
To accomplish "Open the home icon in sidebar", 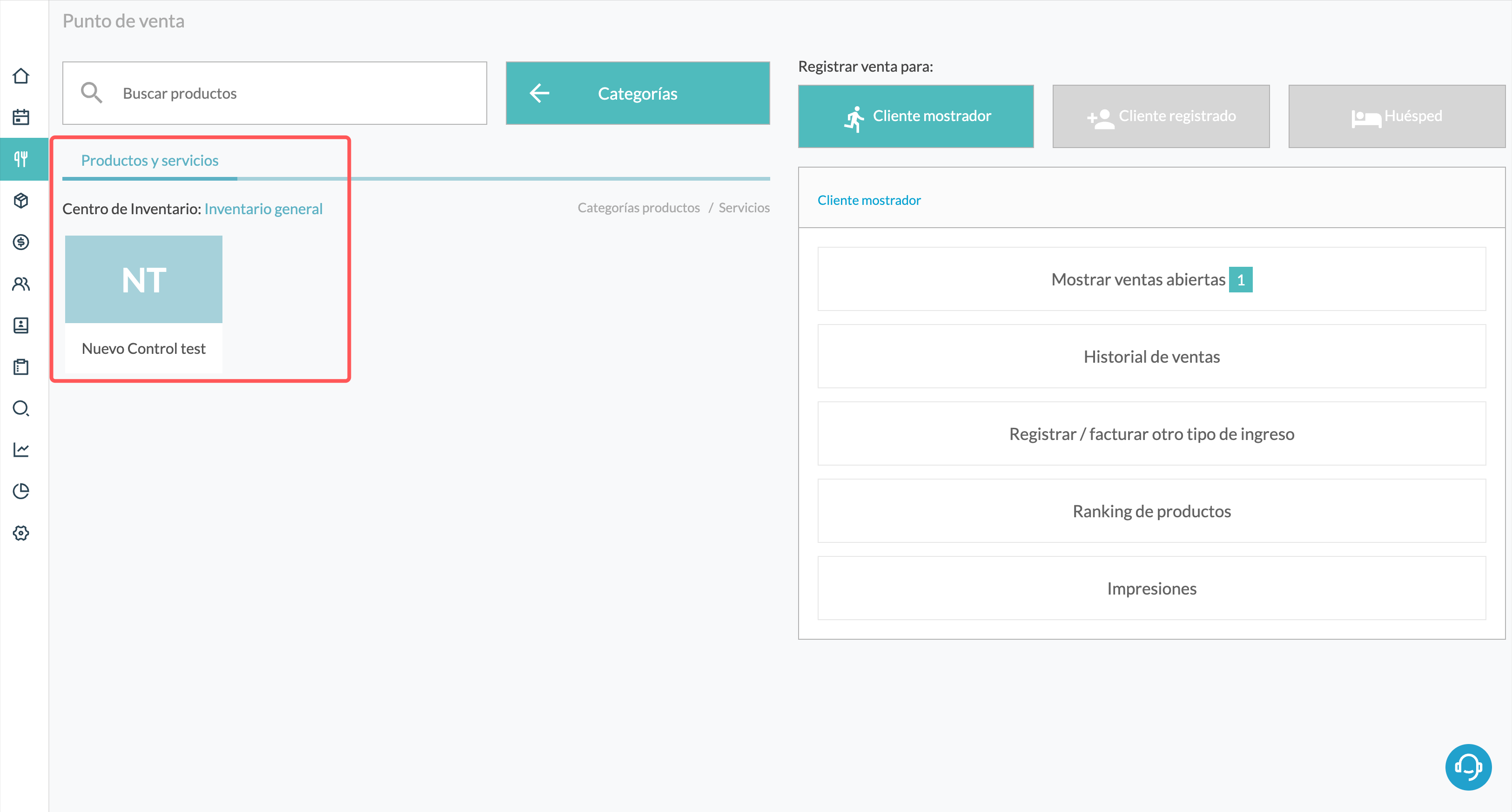I will (21, 76).
